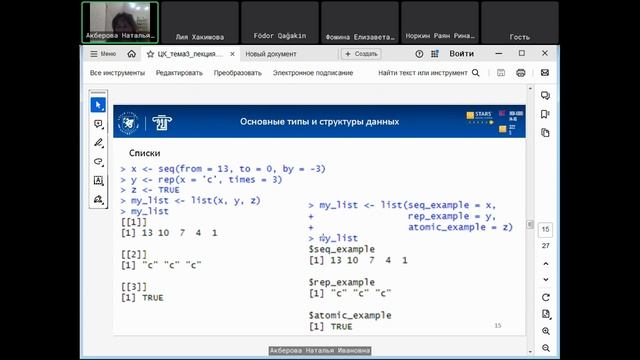Click the Списки heading text

pos(144,153)
